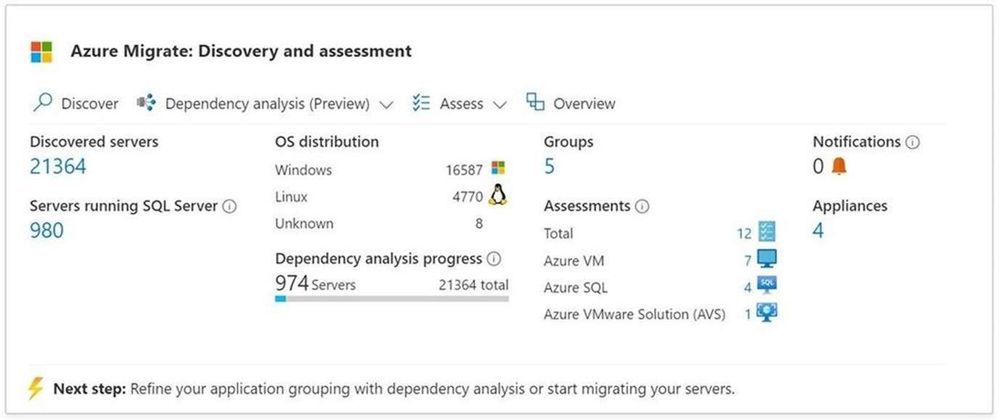Click the Dependency analysis icon
The height and width of the screenshot is (420, 999).
pyautogui.click(x=146, y=103)
